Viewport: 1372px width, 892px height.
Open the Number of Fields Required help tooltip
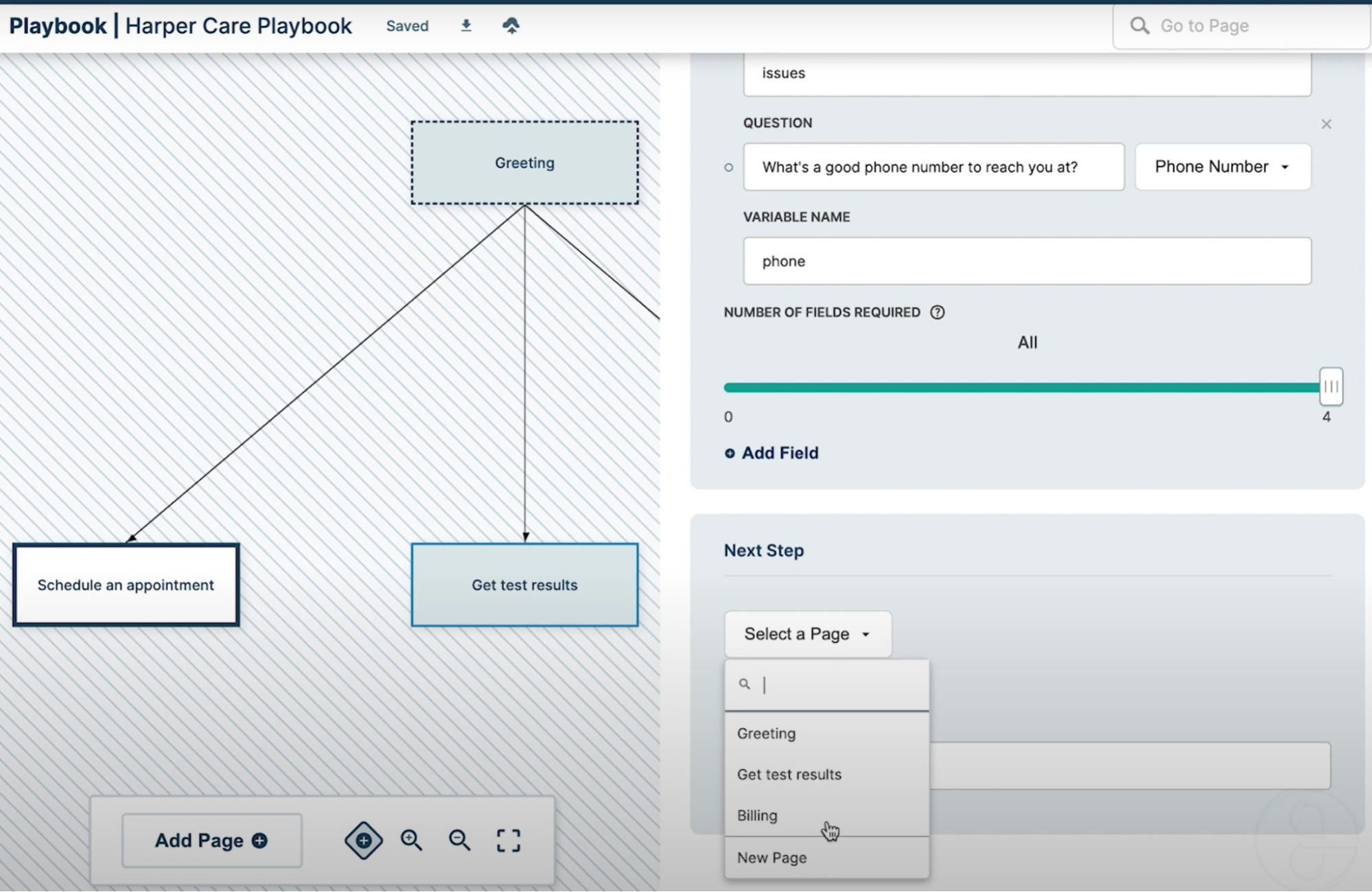pyautogui.click(x=938, y=312)
